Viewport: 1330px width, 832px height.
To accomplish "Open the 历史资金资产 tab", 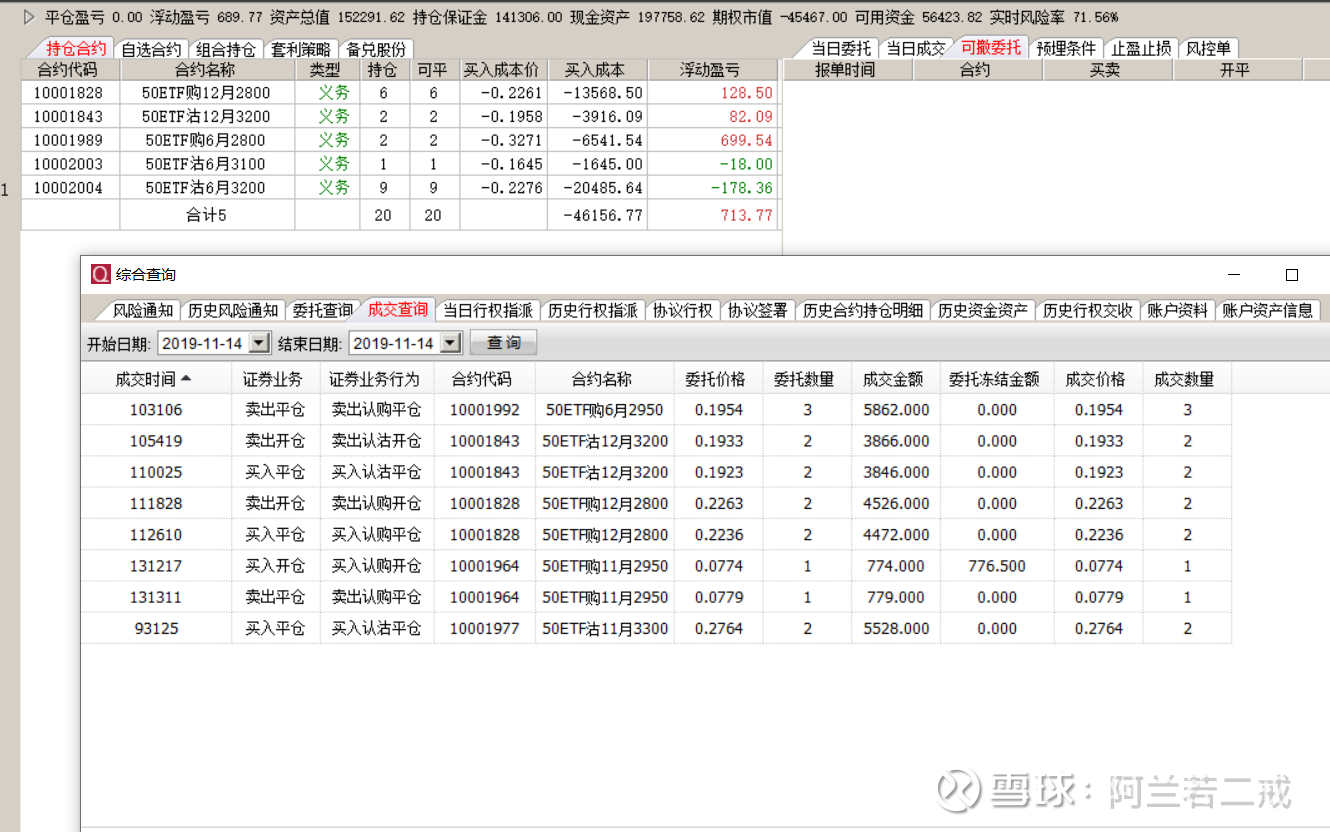I will 983,310.
